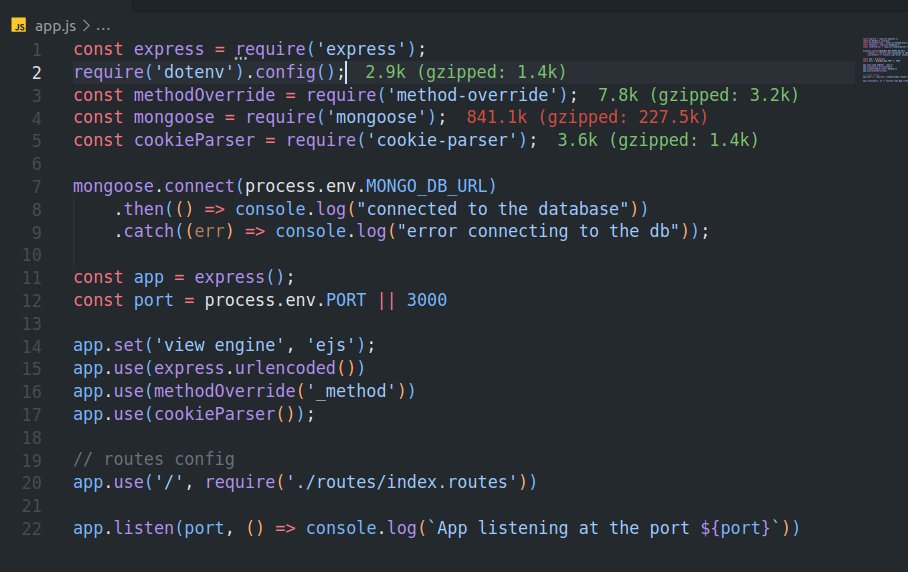
Task: Click line number 14 in gutter
Action: coord(32,346)
